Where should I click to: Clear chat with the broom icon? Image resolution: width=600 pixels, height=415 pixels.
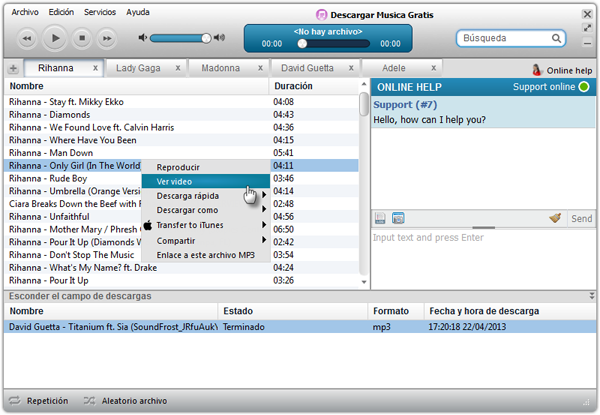pos(555,218)
